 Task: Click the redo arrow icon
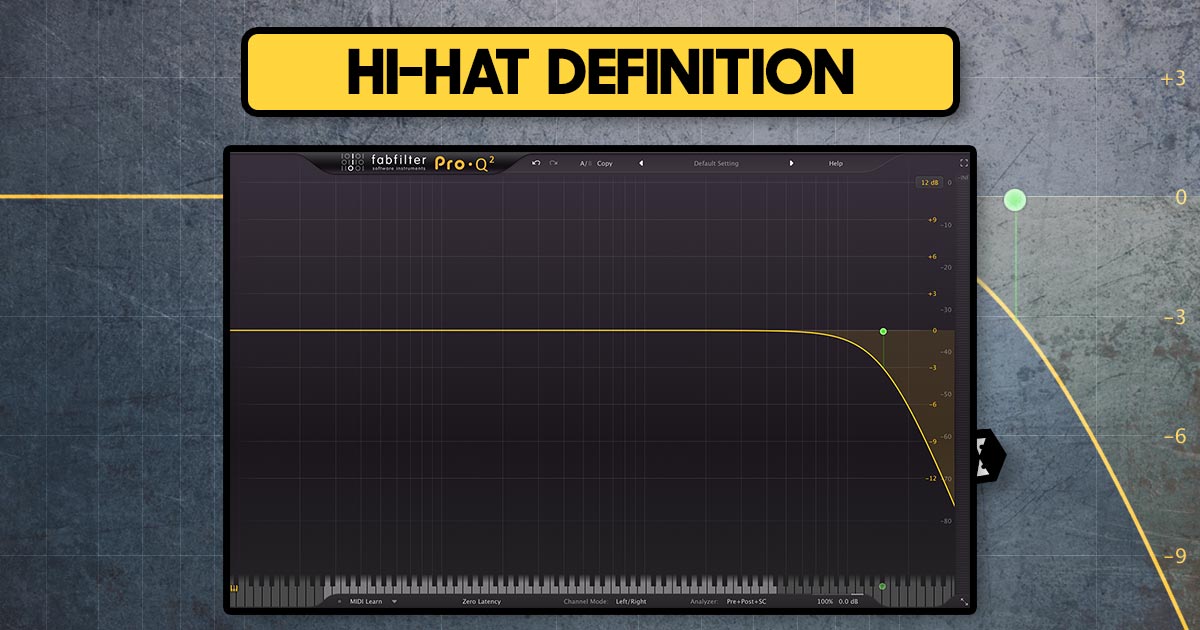(x=552, y=163)
